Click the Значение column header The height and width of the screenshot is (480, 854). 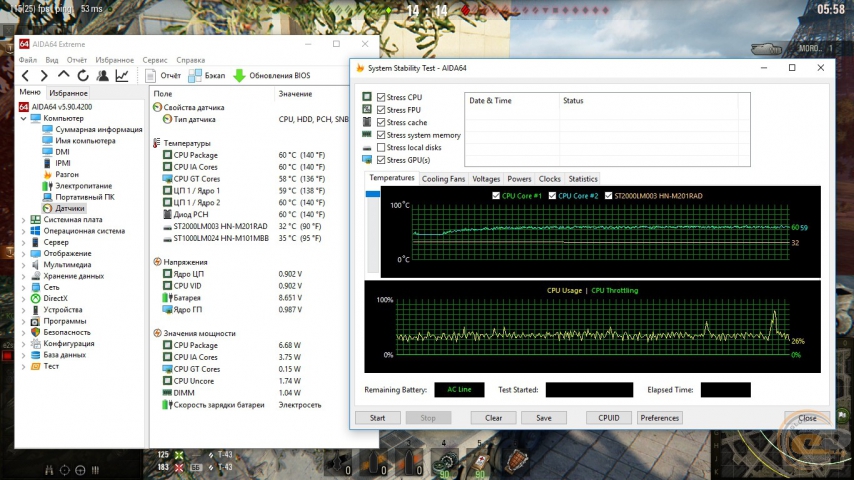[x=295, y=94]
